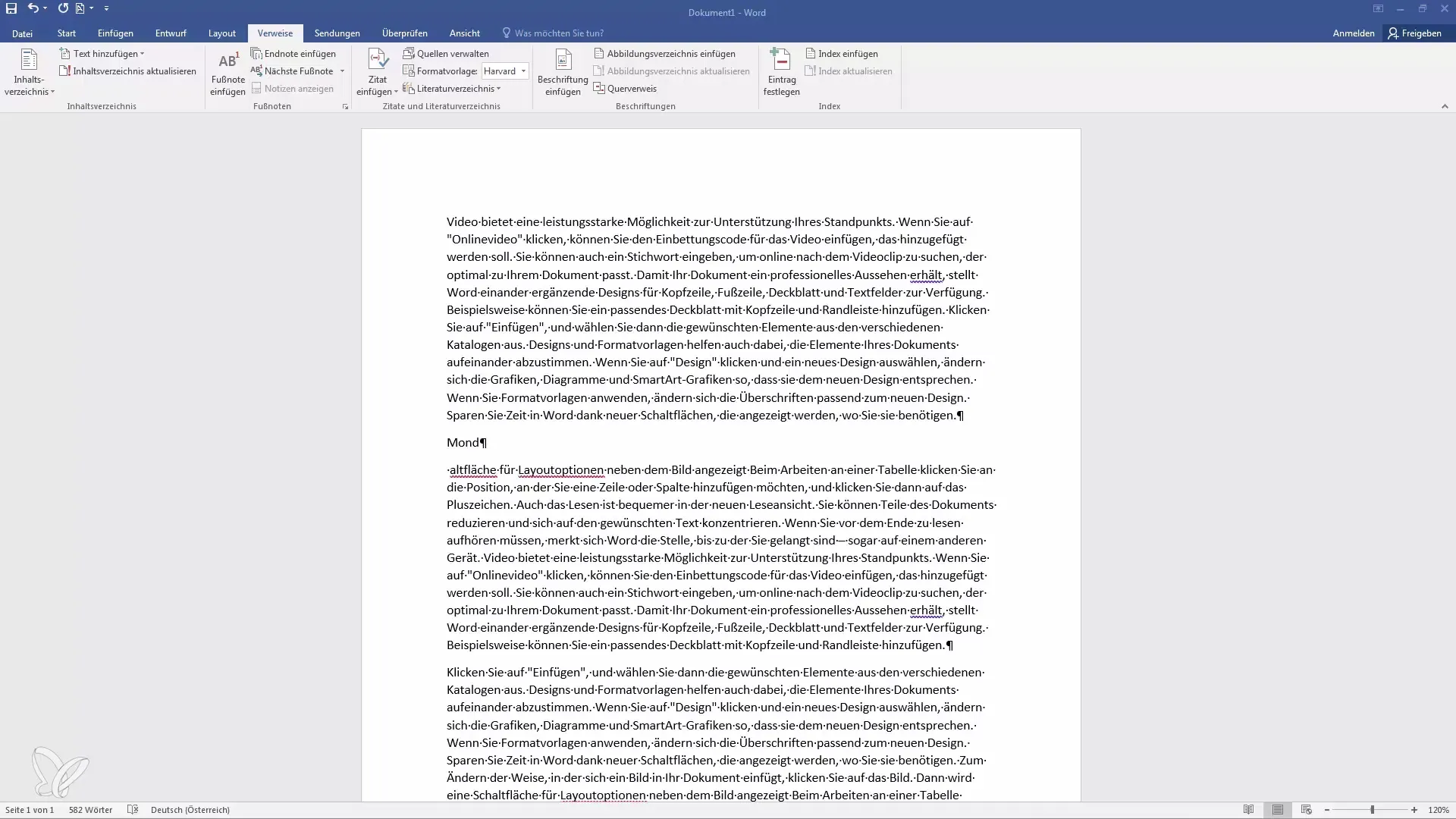Switch to Read Mode view
Image resolution: width=1456 pixels, height=819 pixels.
click(1248, 810)
